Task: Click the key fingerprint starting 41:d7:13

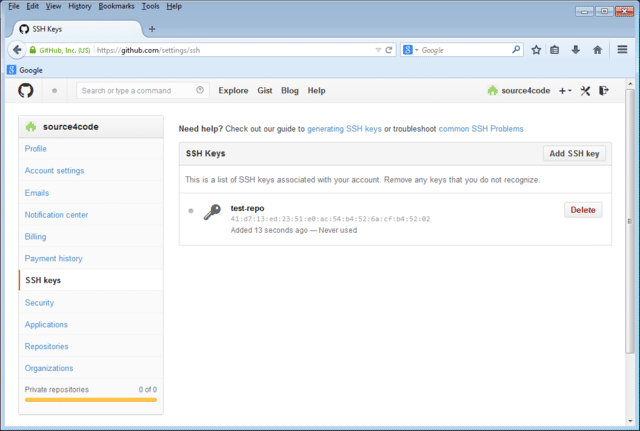Action: pos(330,219)
